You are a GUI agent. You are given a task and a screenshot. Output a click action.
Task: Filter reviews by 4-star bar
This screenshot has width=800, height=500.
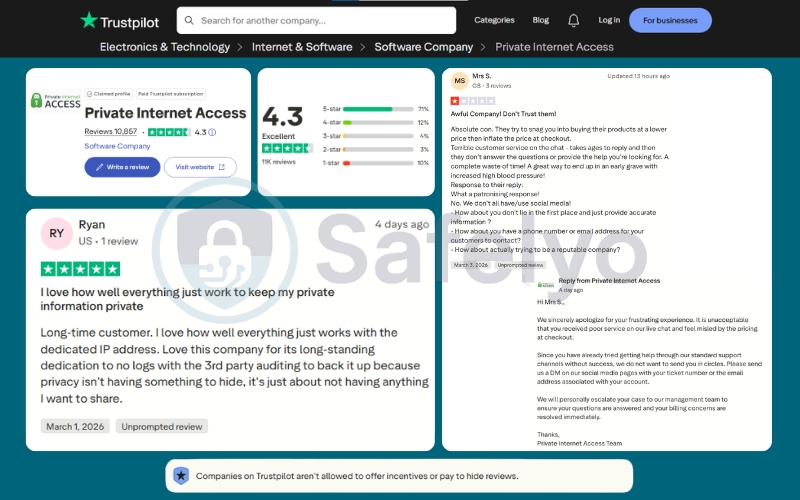coord(376,122)
